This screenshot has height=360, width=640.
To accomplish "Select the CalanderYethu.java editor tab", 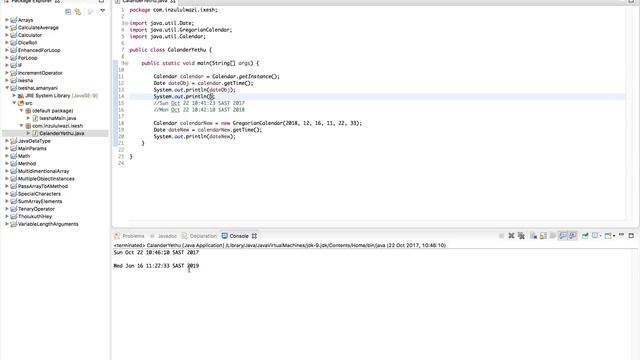I will pyautogui.click(x=145, y=2).
